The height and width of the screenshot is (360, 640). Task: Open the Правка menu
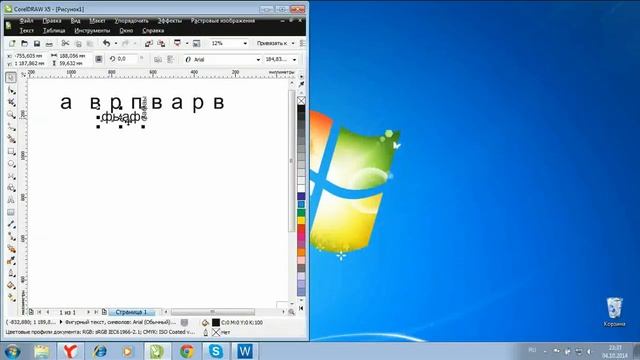pos(52,21)
